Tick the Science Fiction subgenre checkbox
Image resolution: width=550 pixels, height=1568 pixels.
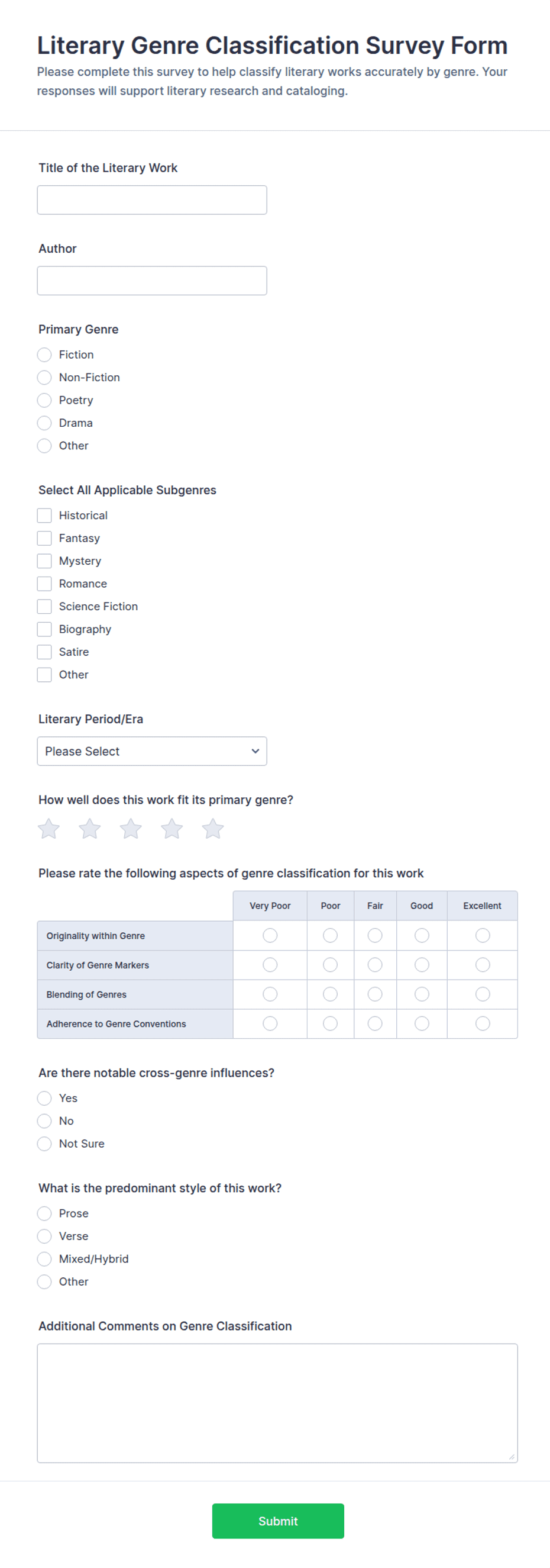[x=44, y=606]
